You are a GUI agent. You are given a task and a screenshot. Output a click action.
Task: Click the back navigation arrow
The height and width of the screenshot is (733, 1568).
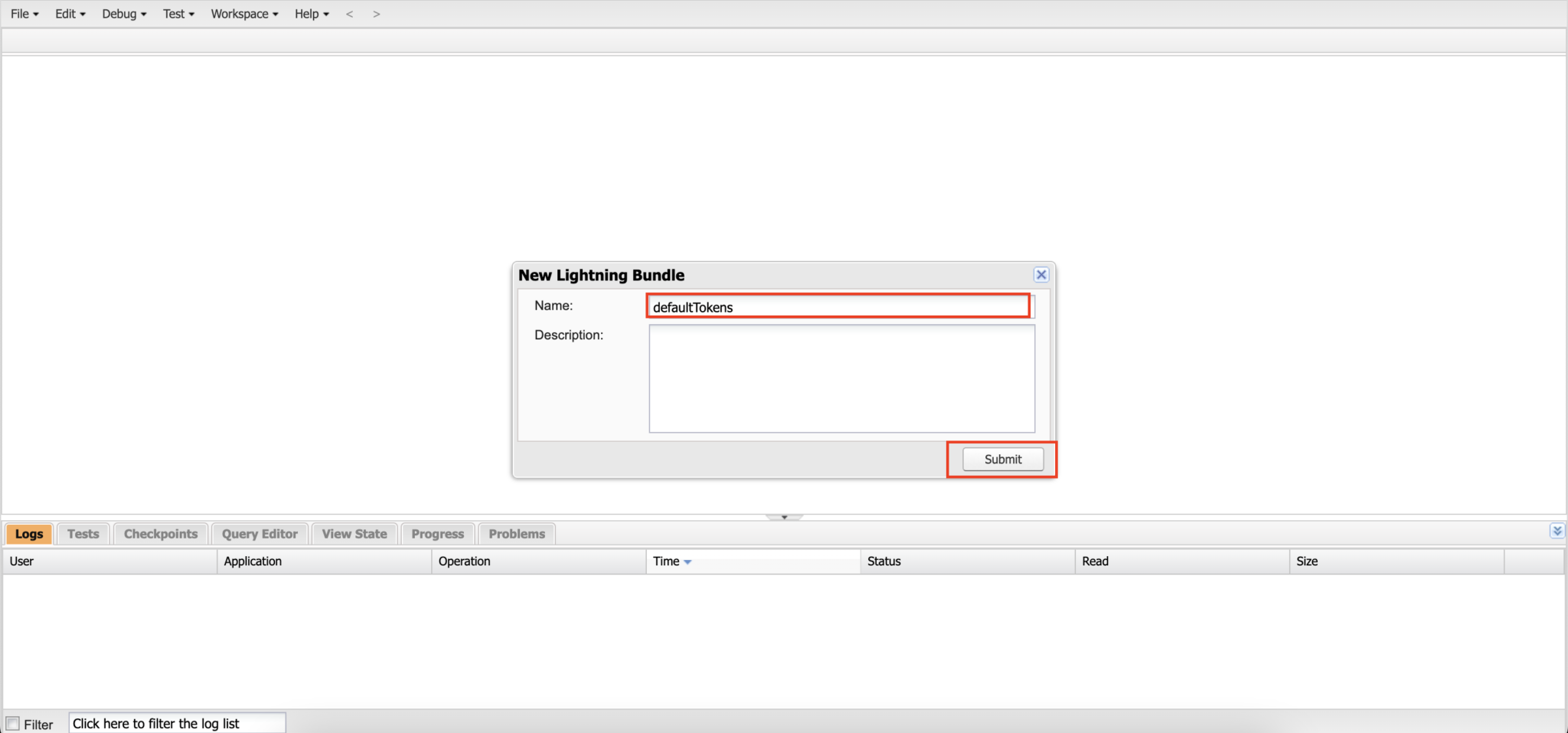[349, 14]
